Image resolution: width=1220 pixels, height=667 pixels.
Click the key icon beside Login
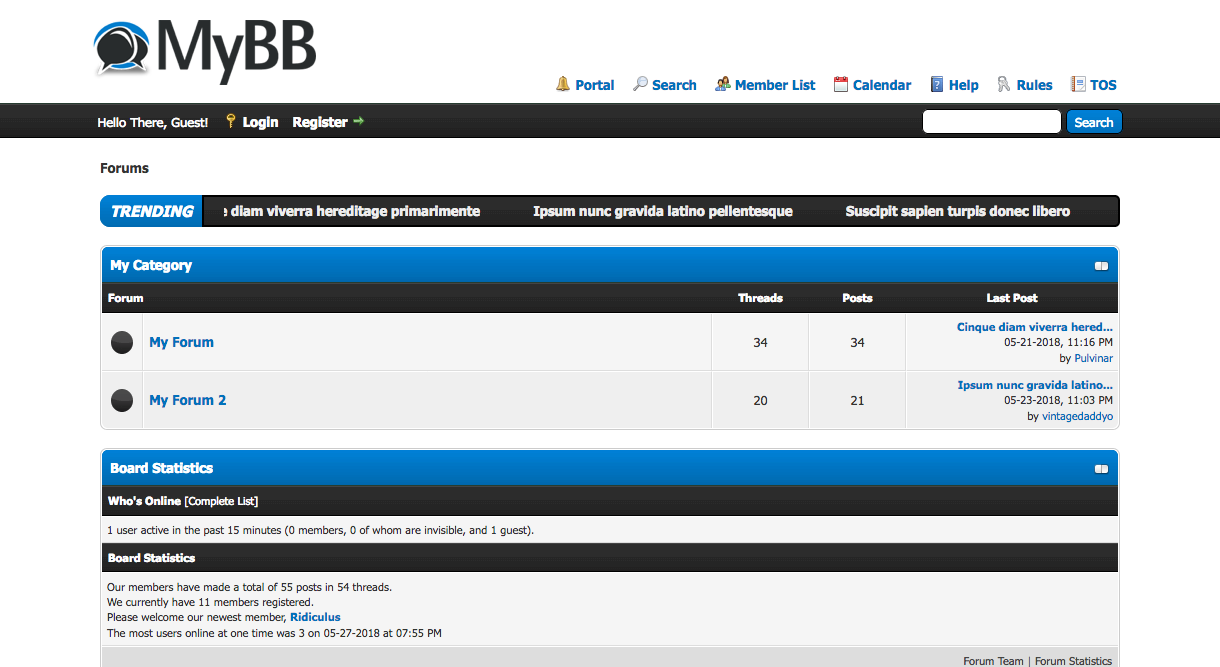pos(231,121)
